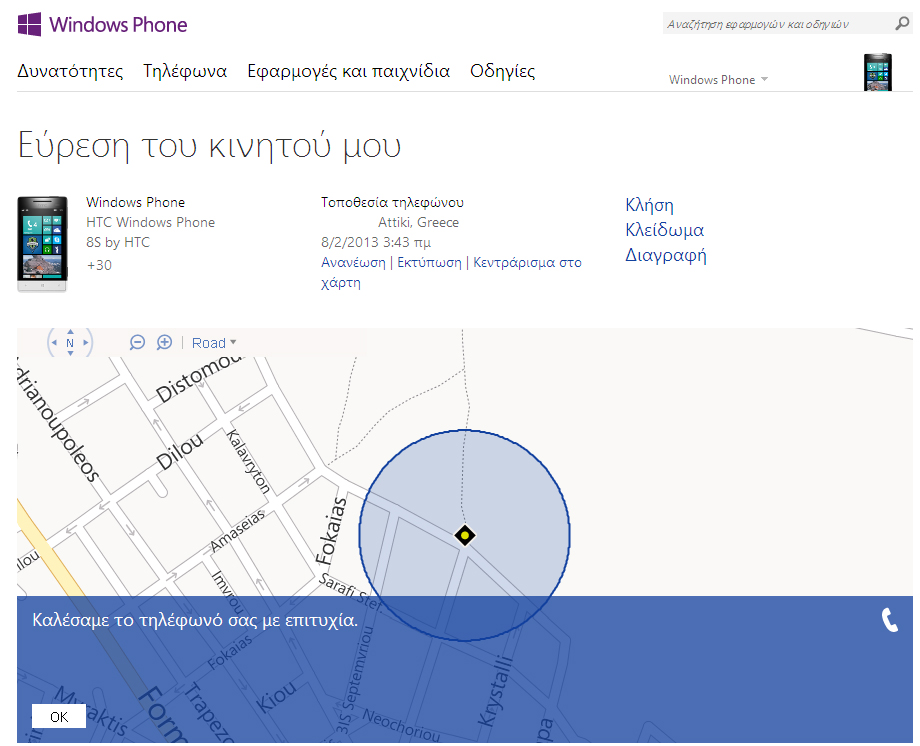The width and height of the screenshot is (920, 746).
Task: Expand the Windows Phone account dropdown
Action: (718, 80)
